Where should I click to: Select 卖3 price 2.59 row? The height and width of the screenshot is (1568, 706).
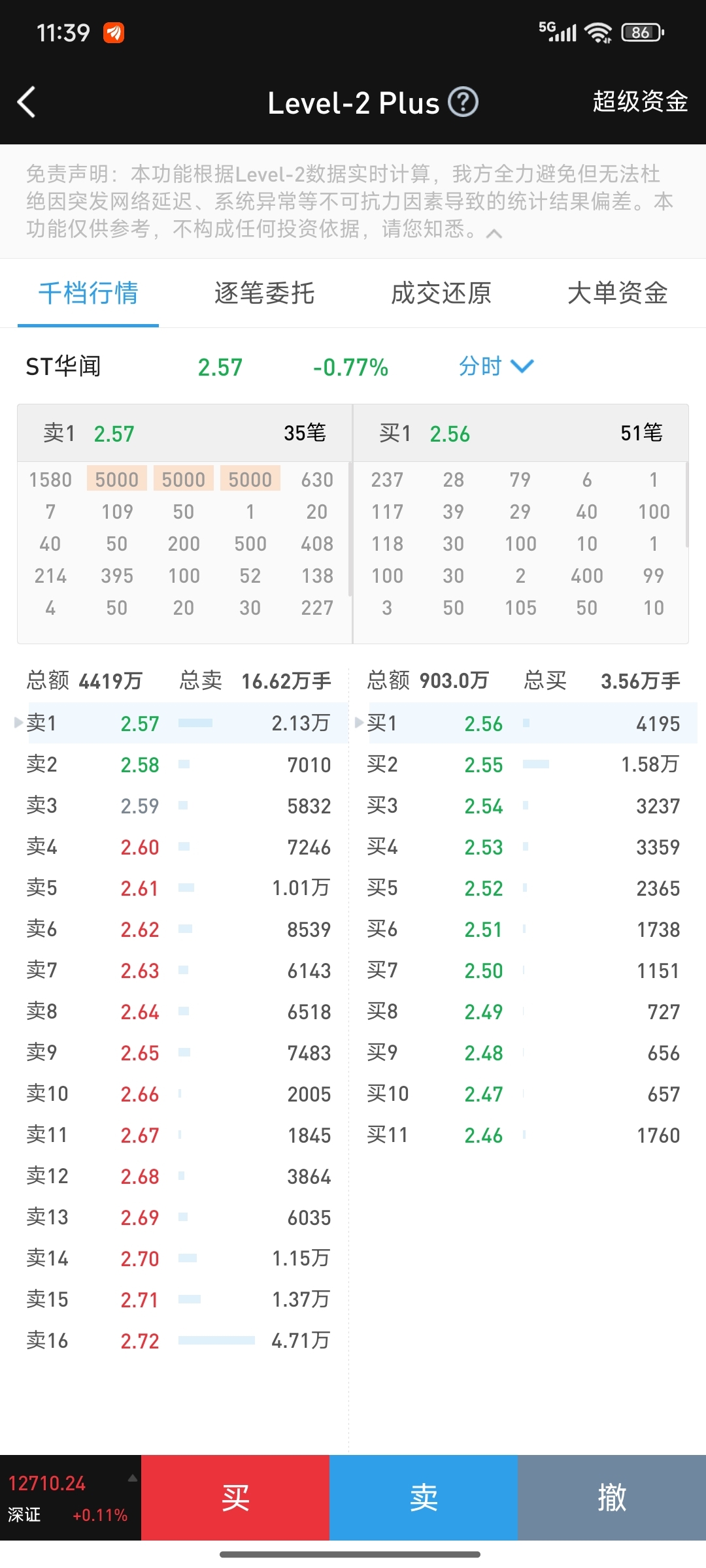pos(178,805)
